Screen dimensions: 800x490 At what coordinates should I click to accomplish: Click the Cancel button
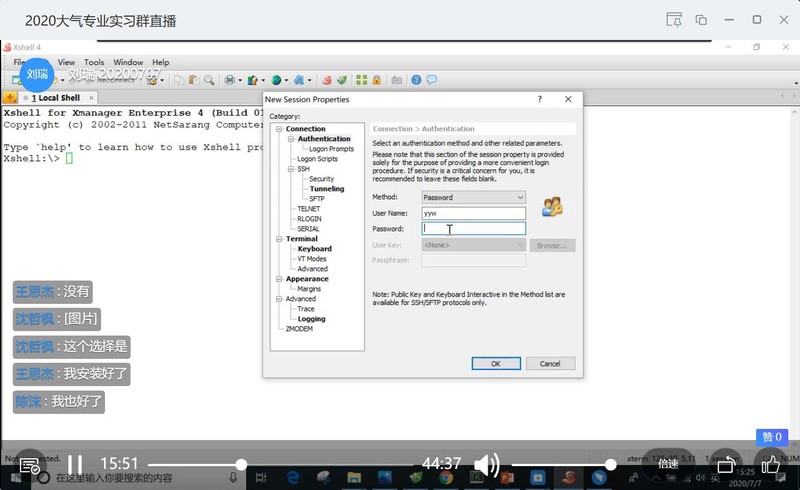coord(550,364)
